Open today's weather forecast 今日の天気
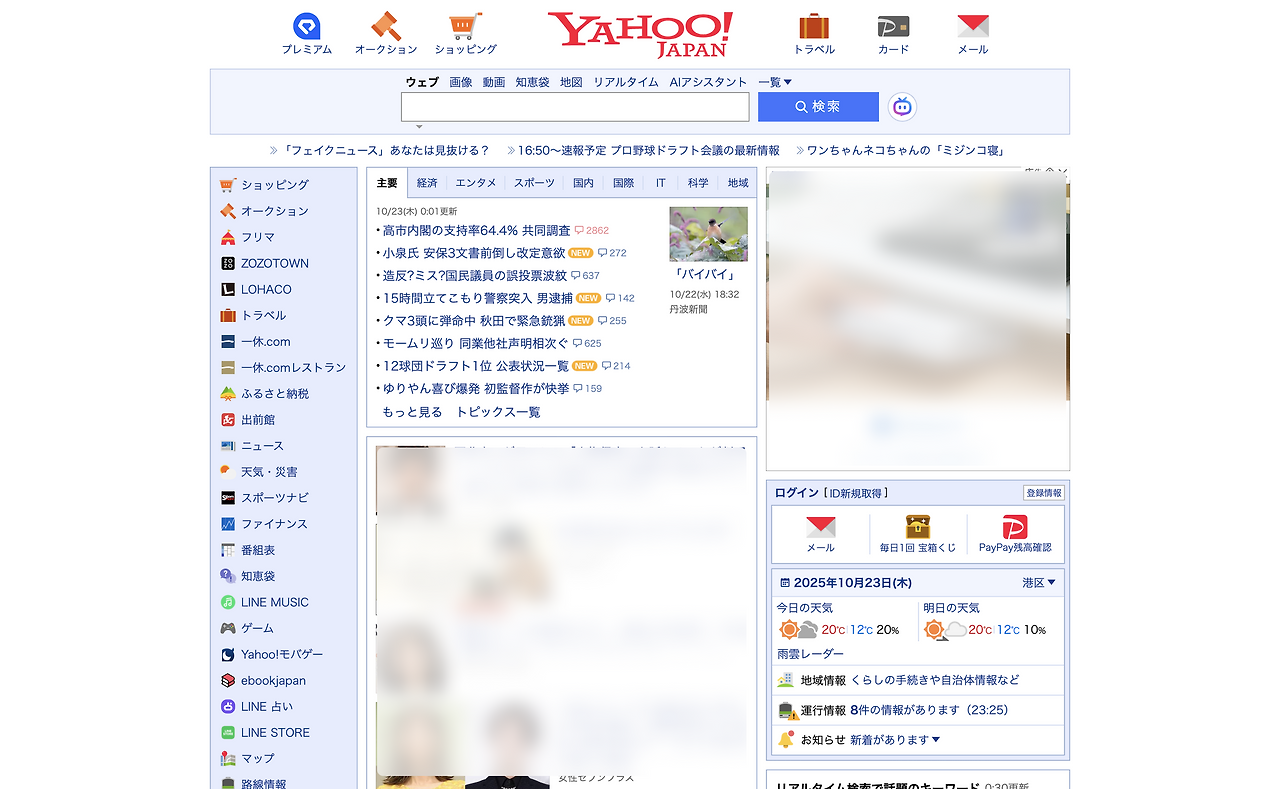Viewport: 1280px width, 789px height. point(805,608)
